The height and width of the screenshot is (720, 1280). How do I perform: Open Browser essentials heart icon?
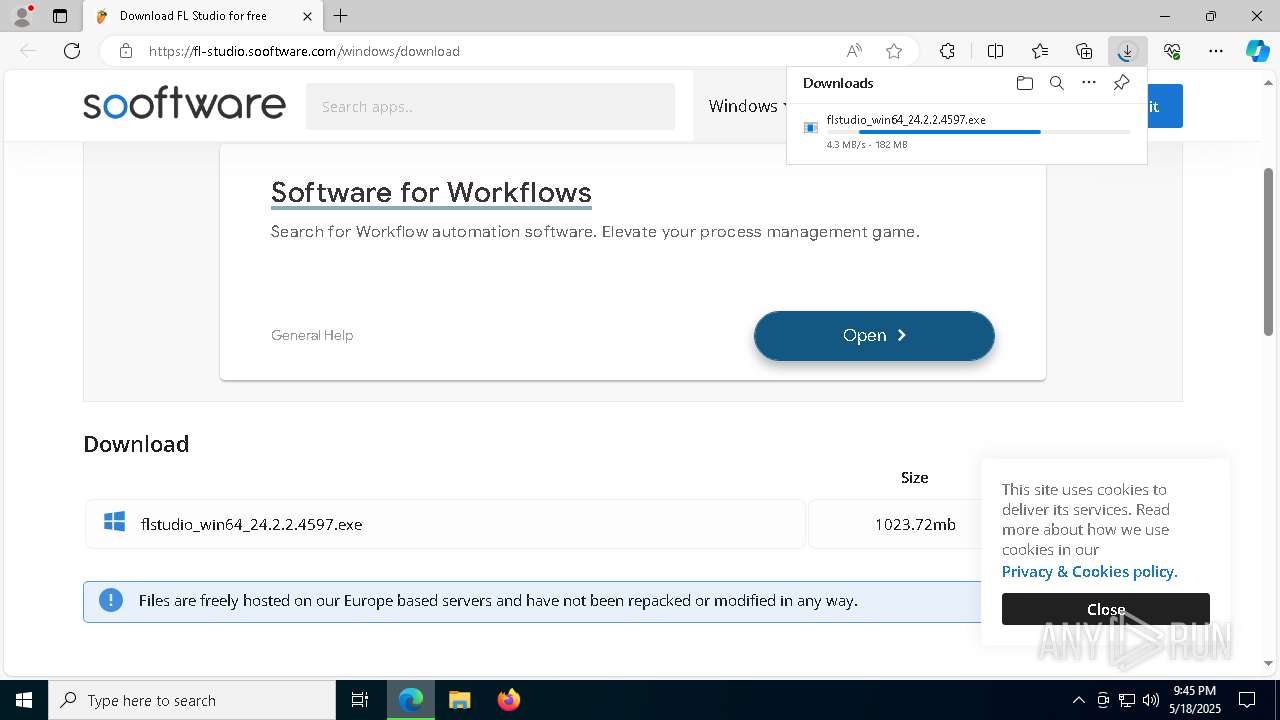(x=1172, y=51)
